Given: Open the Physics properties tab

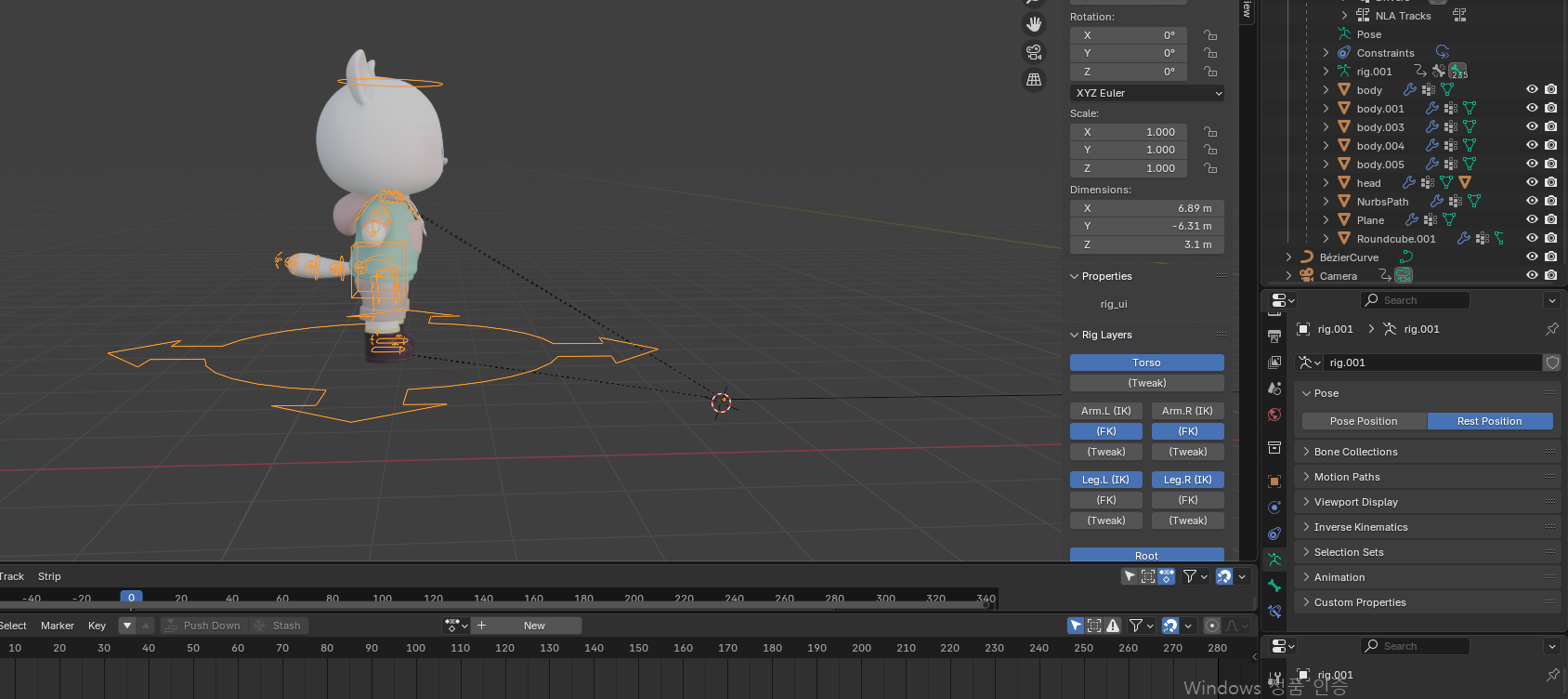Looking at the screenshot, I should click(x=1274, y=507).
